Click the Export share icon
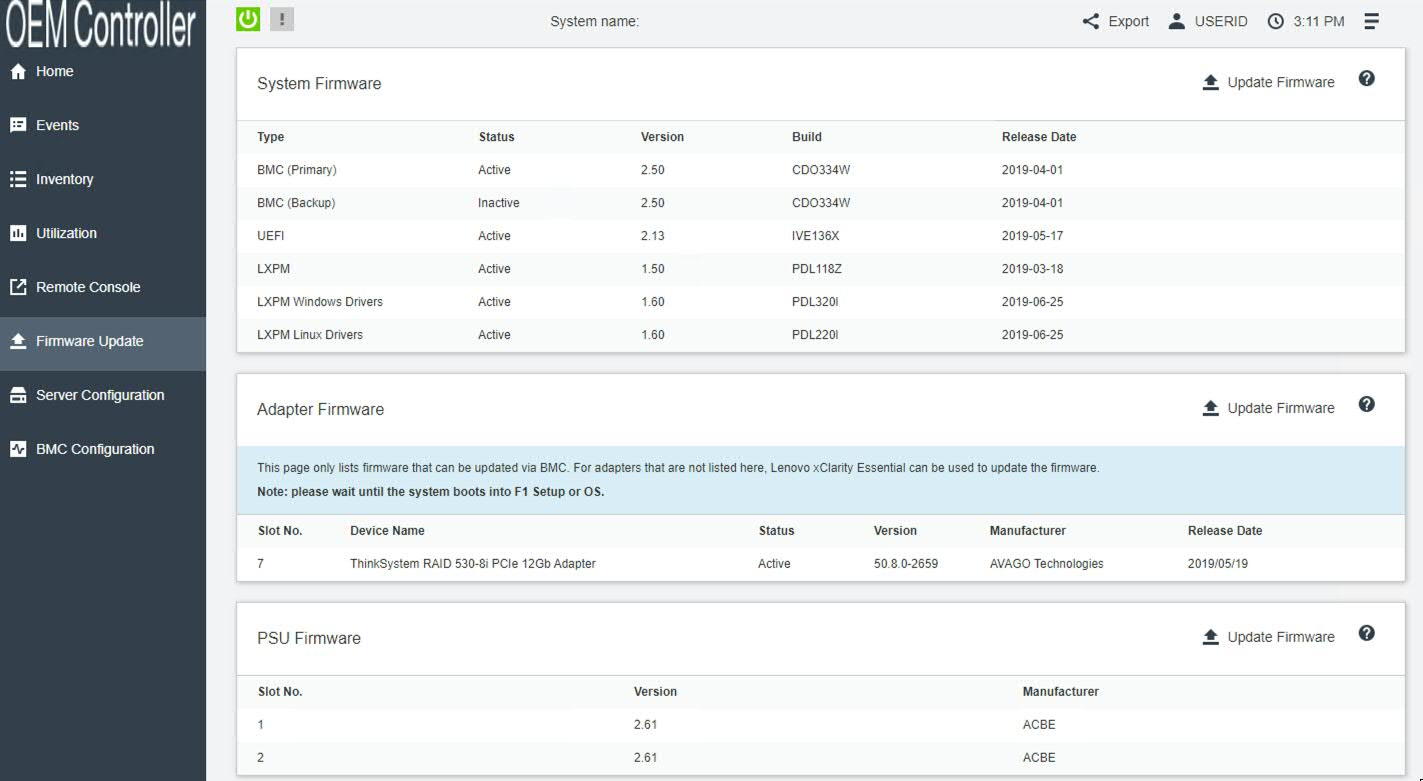This screenshot has height=781, width=1423. 1091,21
